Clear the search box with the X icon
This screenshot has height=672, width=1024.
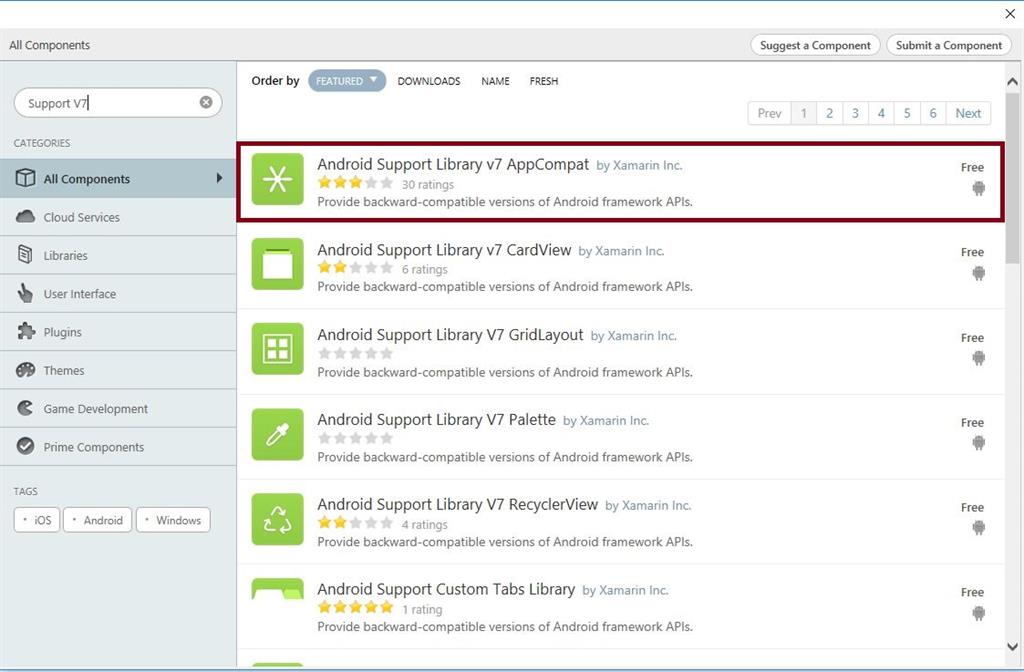[x=206, y=102]
